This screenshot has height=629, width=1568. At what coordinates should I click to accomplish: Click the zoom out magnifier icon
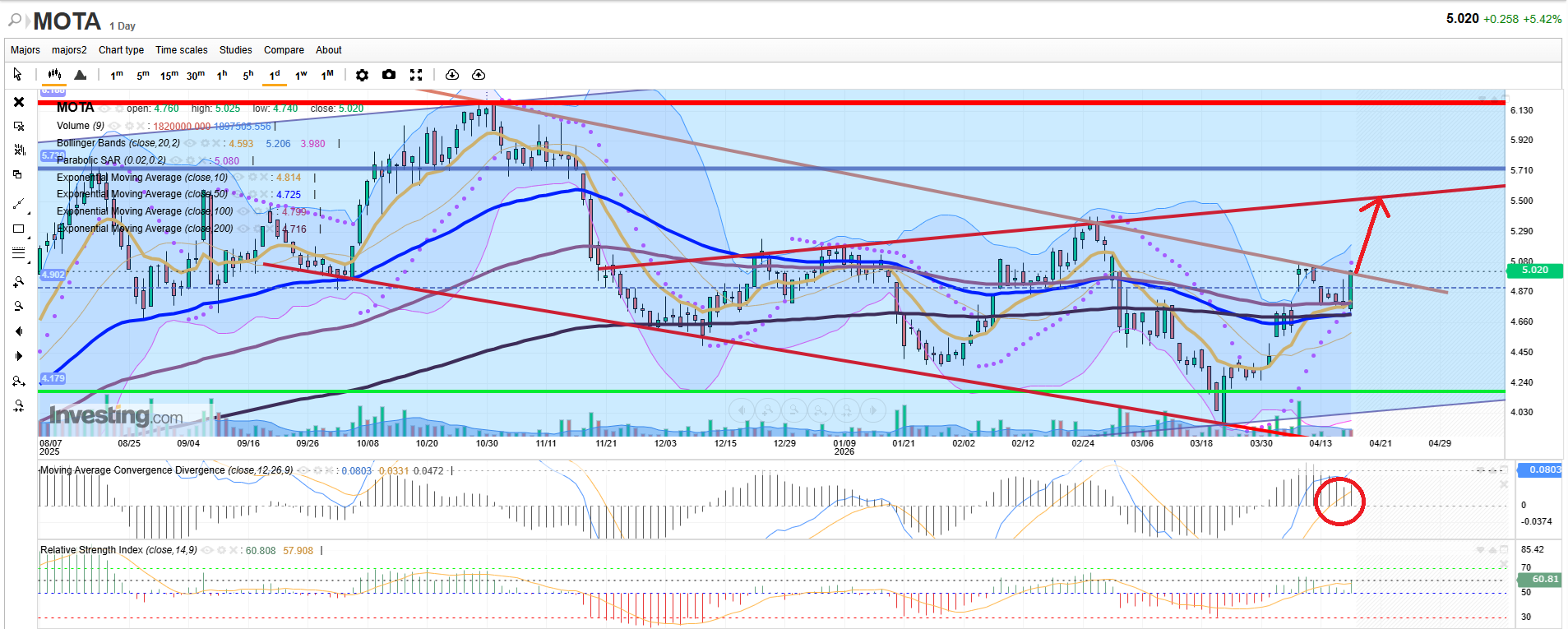pyautogui.click(x=19, y=307)
